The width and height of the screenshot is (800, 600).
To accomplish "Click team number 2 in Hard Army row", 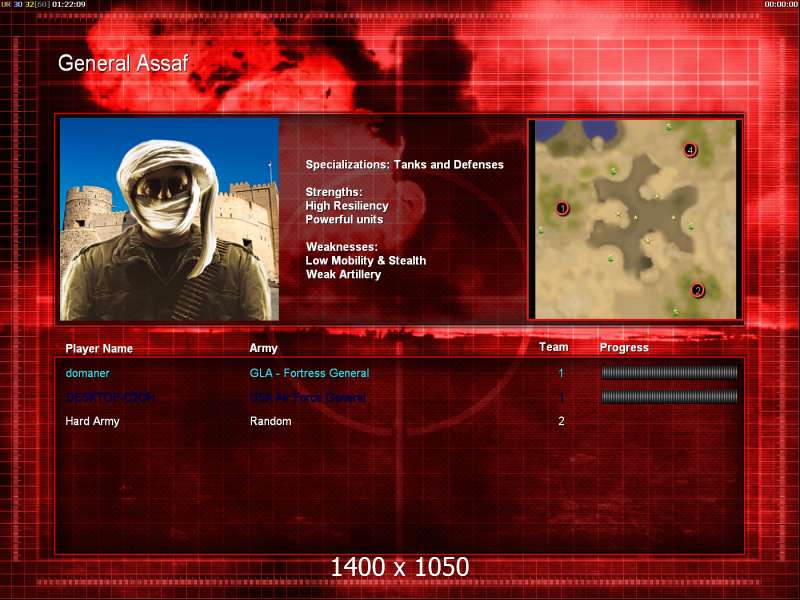I will [x=561, y=421].
